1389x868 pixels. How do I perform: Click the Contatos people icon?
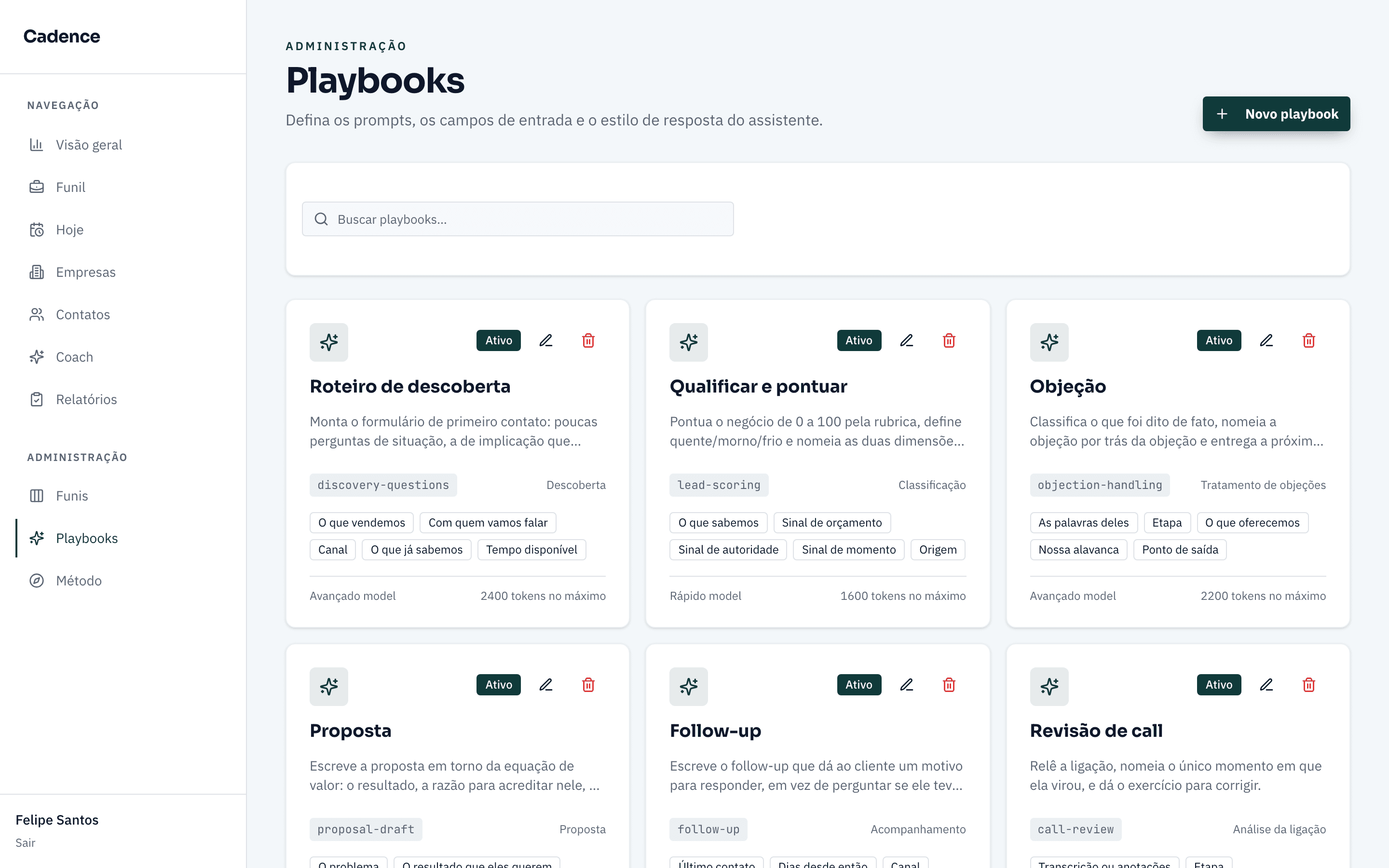coord(37,314)
